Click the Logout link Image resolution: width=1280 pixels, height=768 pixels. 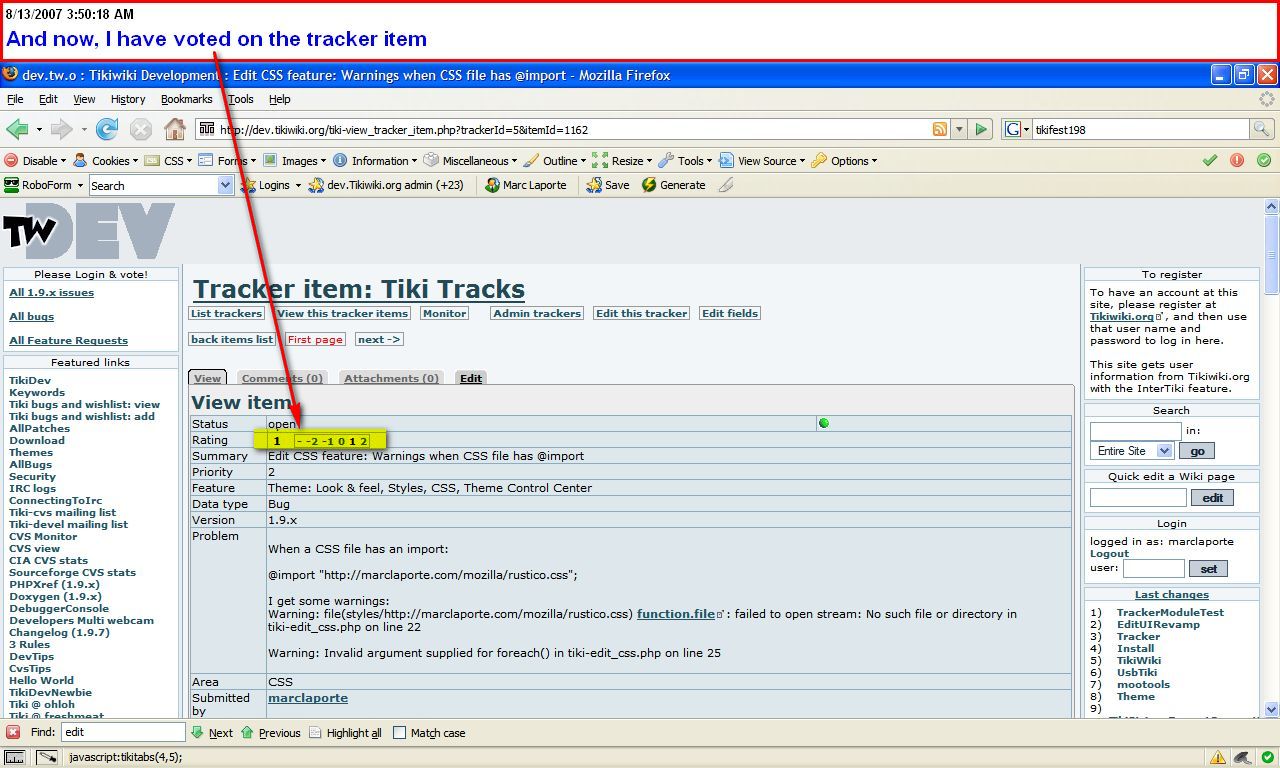[x=1109, y=553]
